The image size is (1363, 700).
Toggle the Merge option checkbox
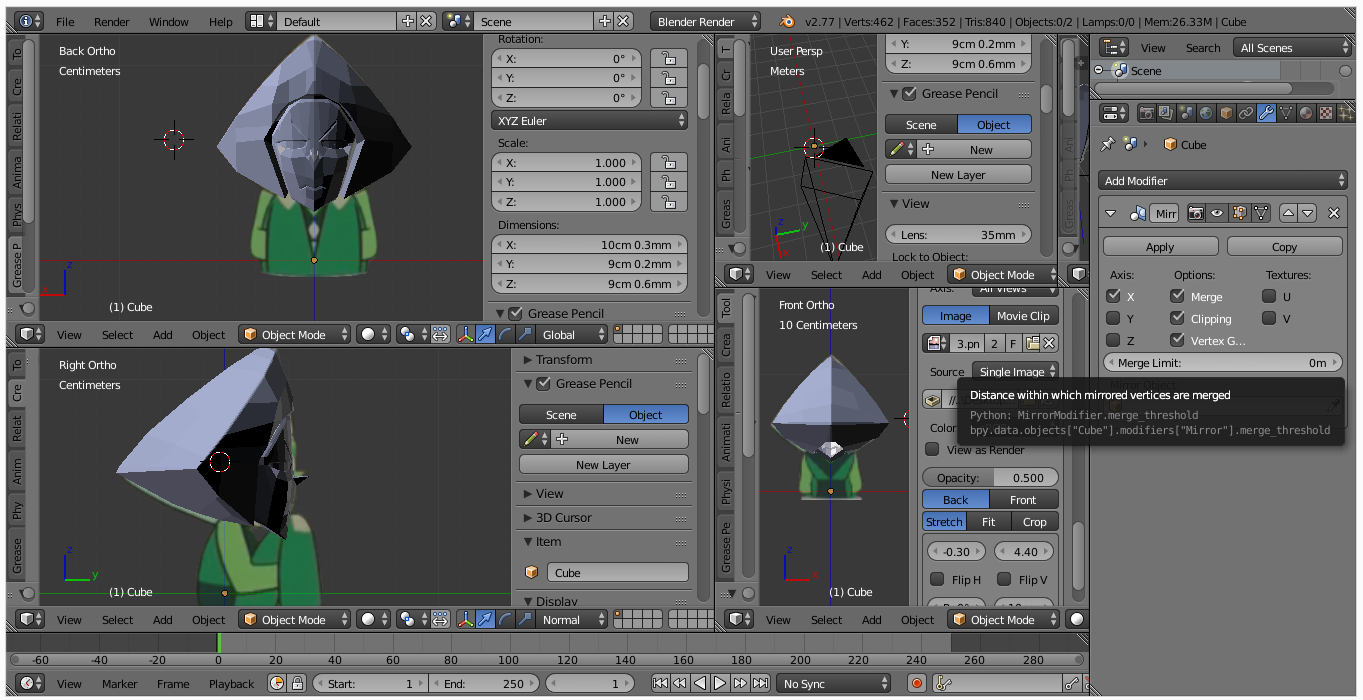click(1177, 296)
